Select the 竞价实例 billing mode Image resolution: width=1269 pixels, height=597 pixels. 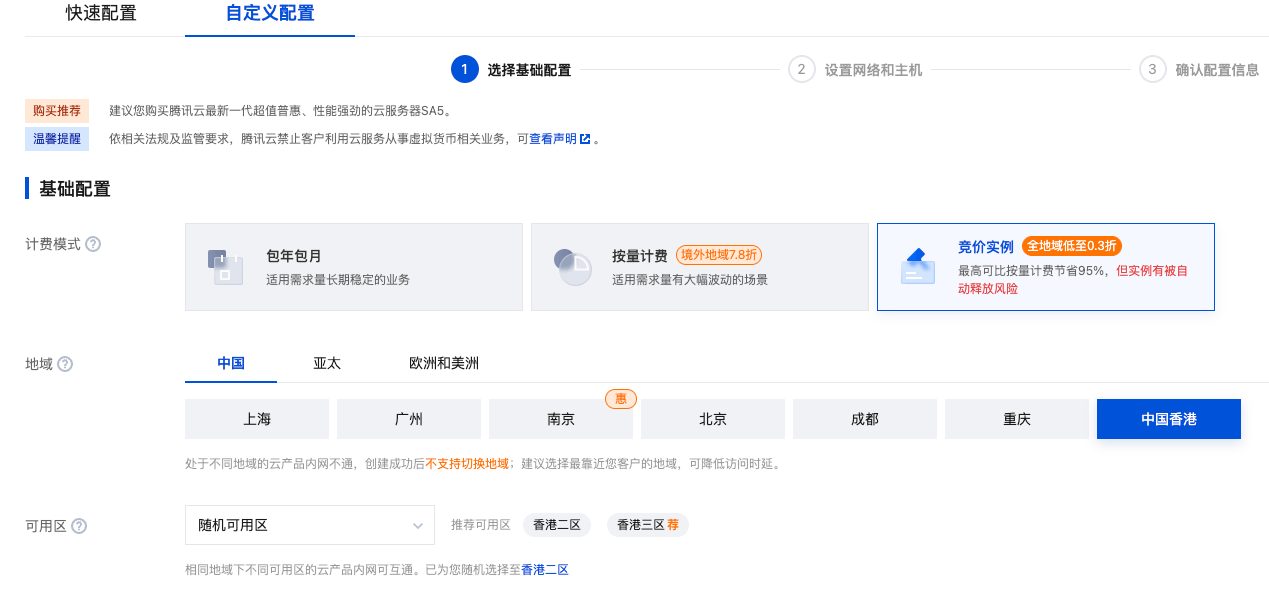coord(1046,267)
